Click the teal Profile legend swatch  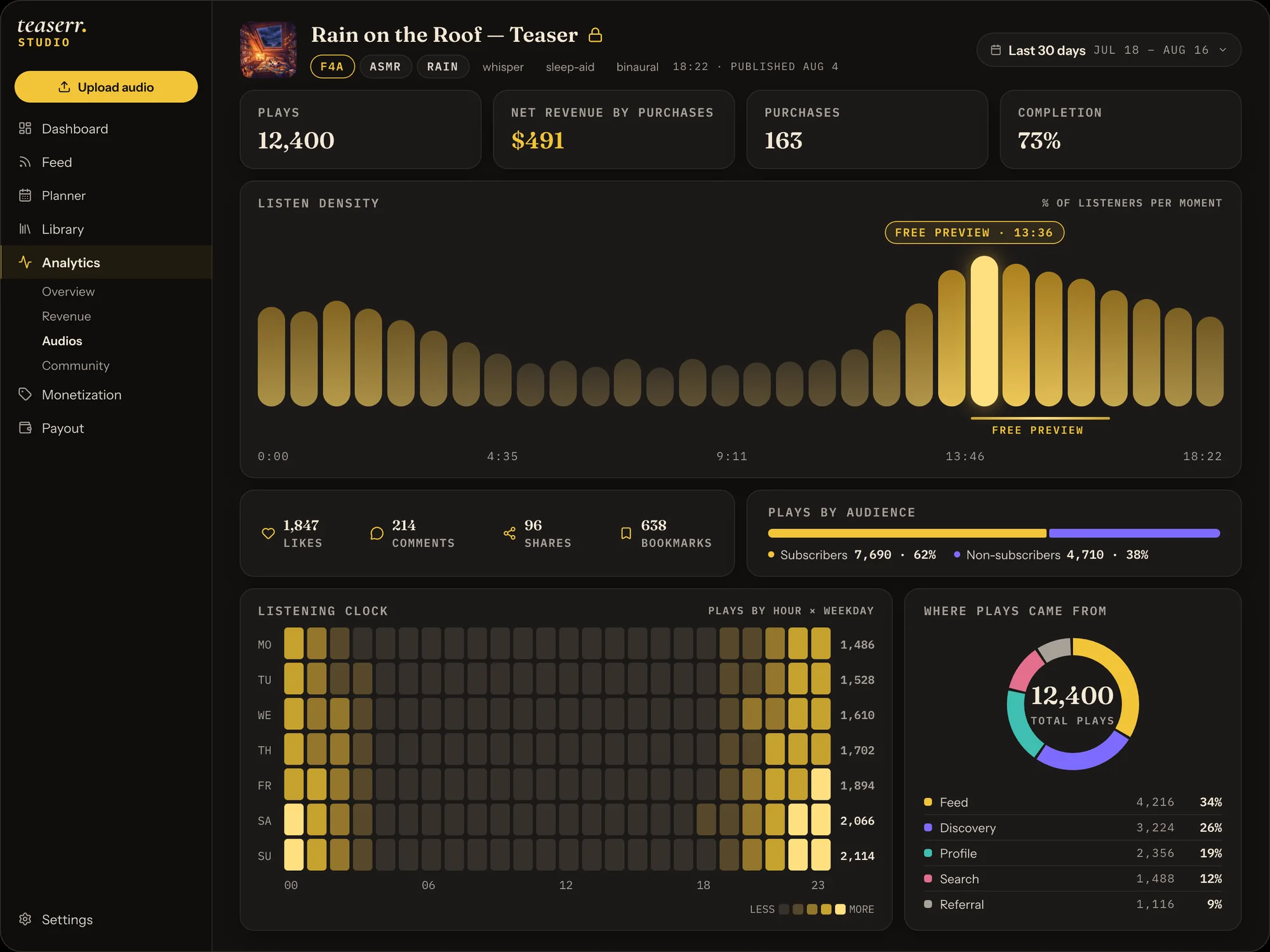tap(928, 853)
